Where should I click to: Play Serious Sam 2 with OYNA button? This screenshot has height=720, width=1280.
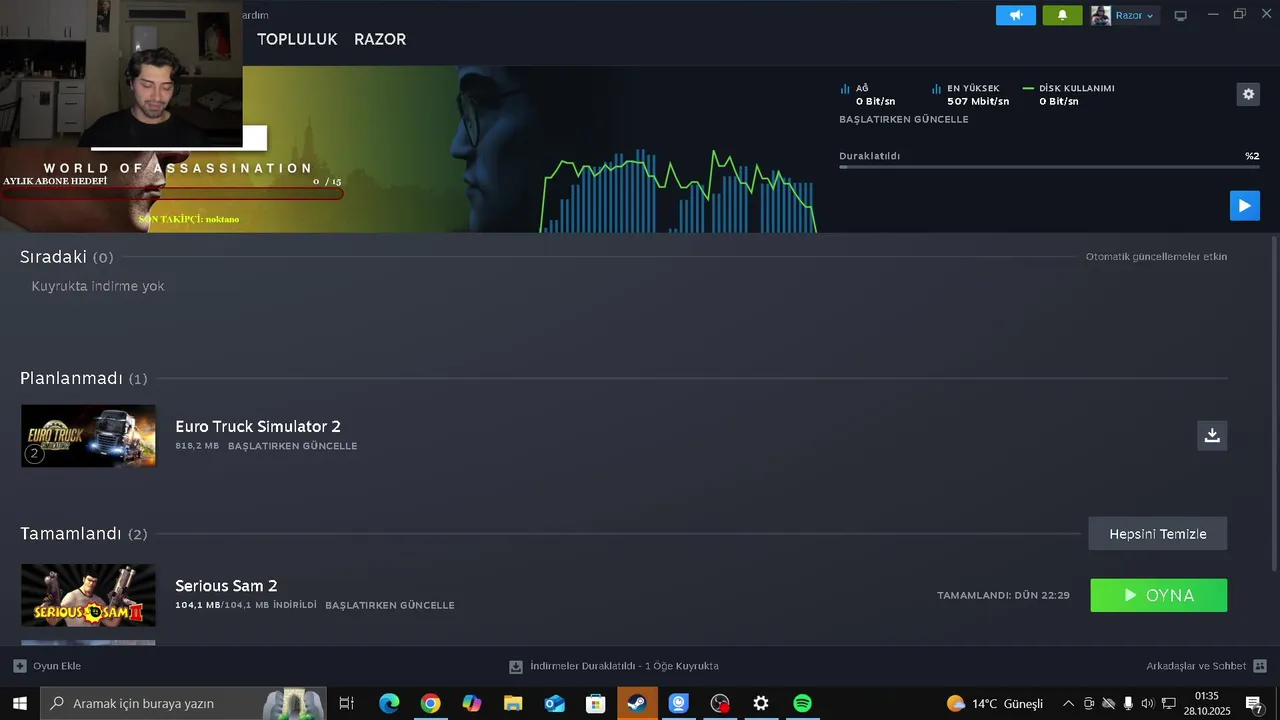pos(1158,595)
